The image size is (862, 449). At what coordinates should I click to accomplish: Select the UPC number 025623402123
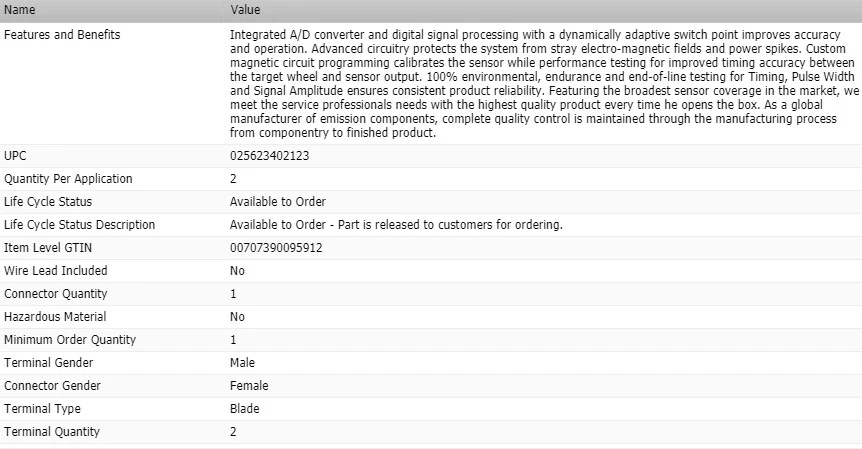click(x=269, y=156)
